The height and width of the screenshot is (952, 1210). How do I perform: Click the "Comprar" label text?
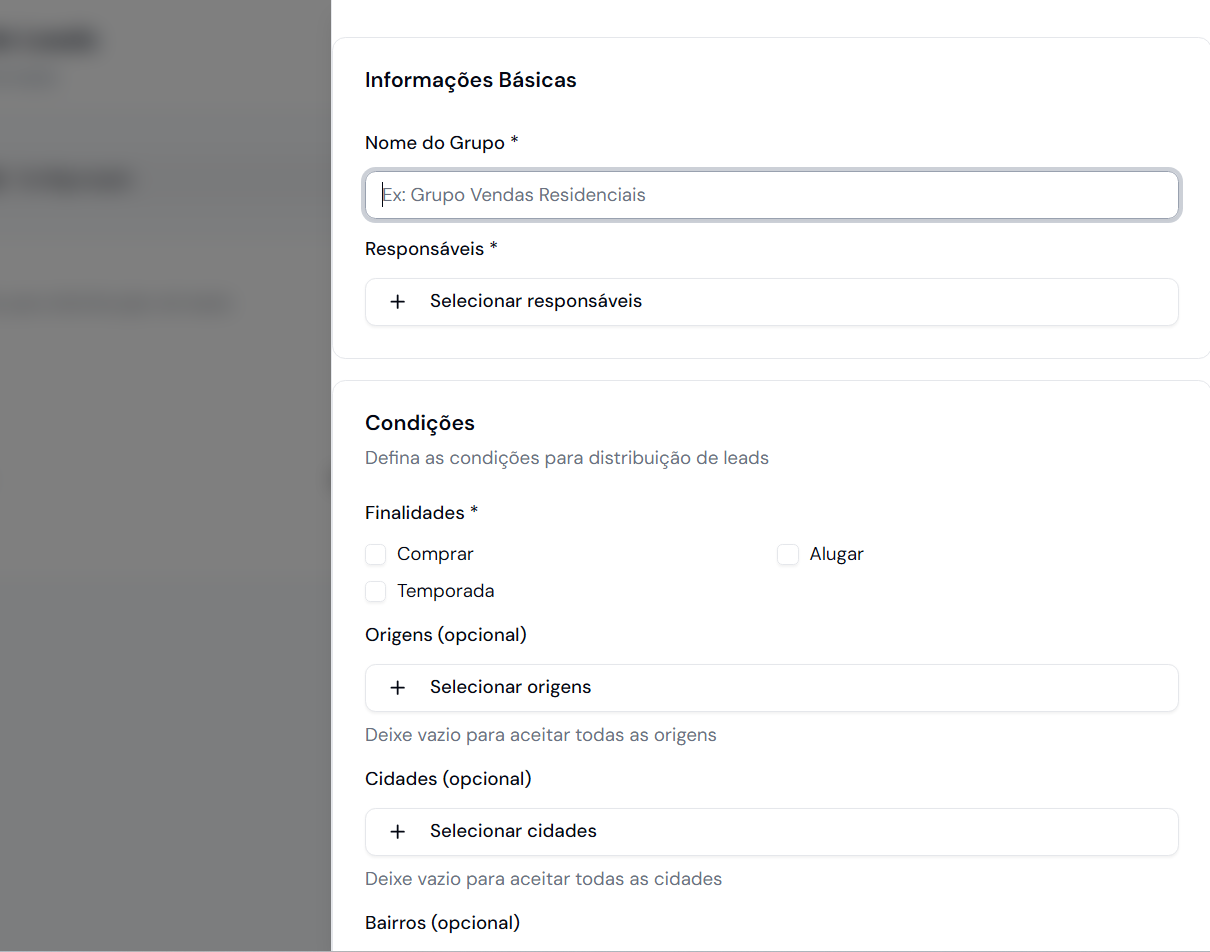[x=435, y=554]
